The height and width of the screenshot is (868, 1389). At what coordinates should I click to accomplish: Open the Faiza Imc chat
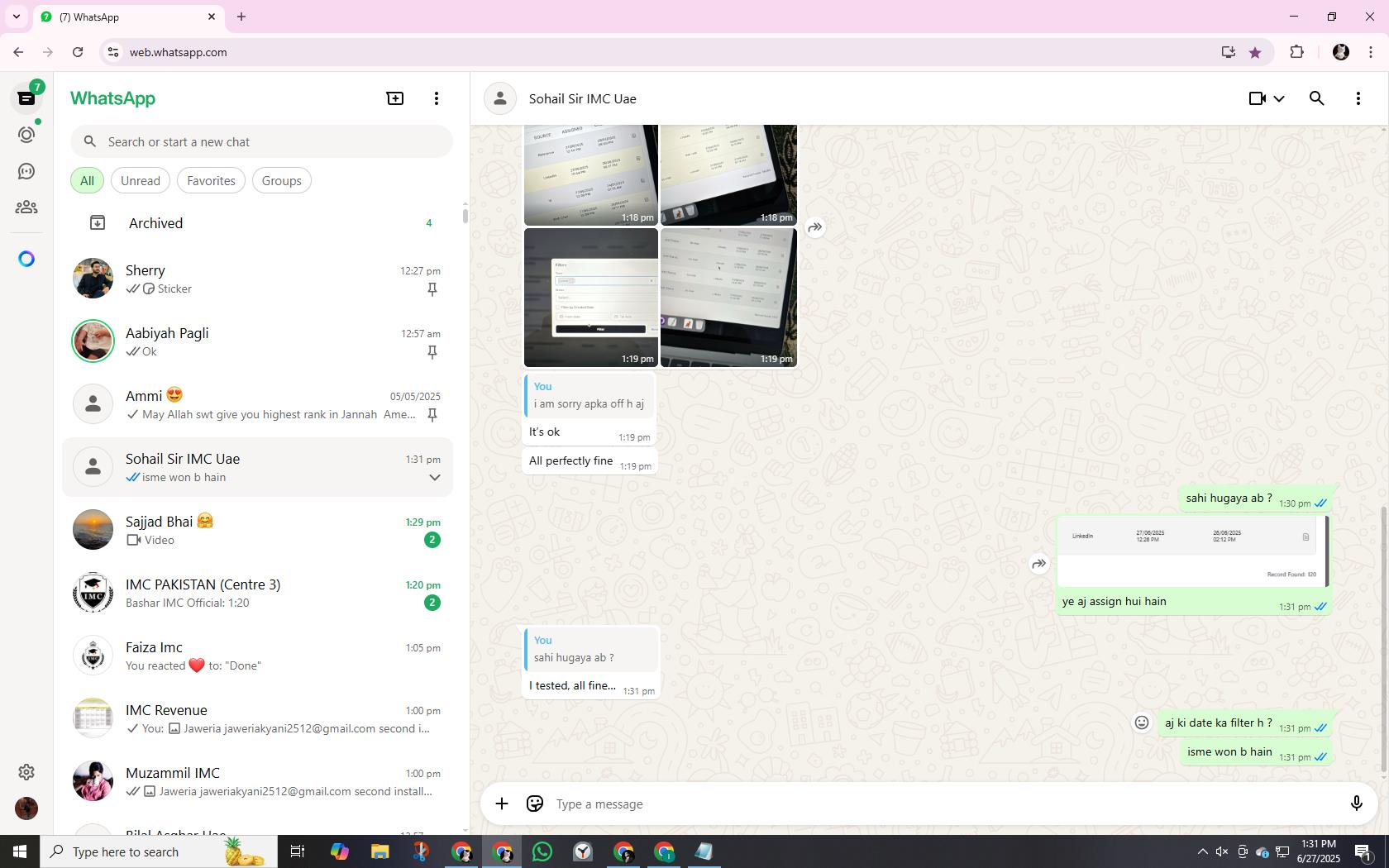point(257,656)
